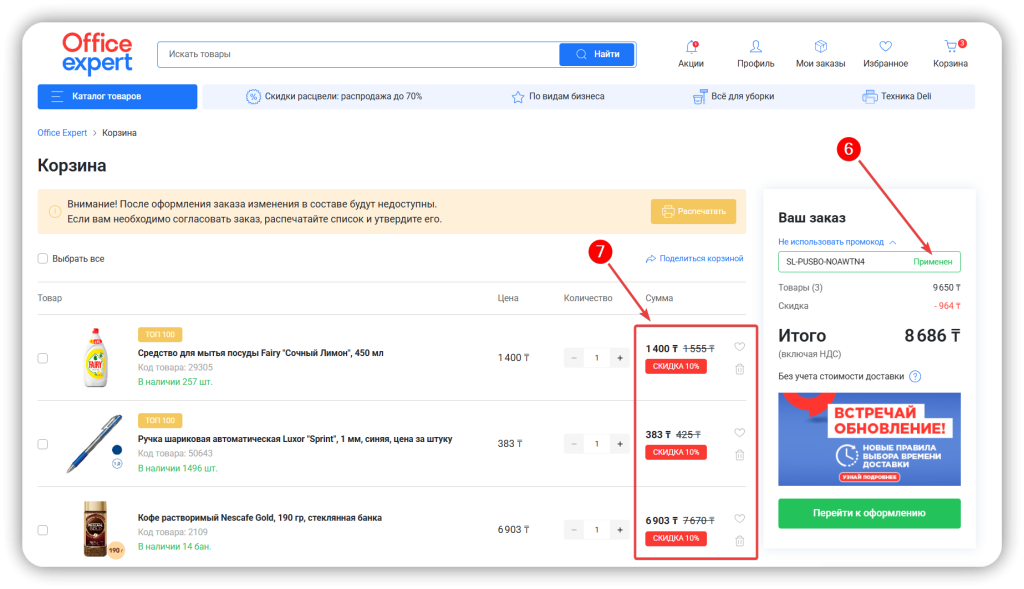Click the Скидка amount -964 ₸
The width and height of the screenshot is (1024, 589).
pyautogui.click(x=947, y=306)
